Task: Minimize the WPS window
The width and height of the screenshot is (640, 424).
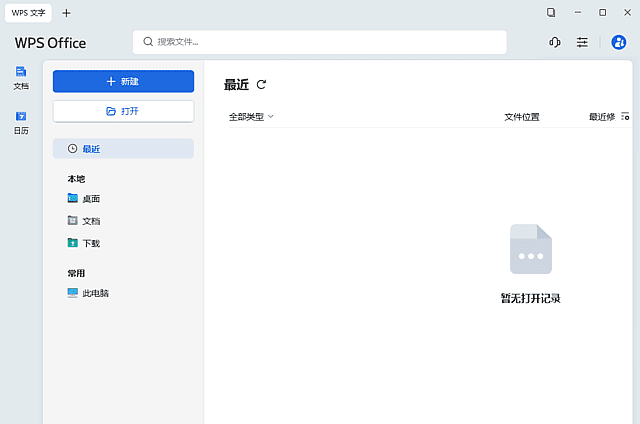Action: (x=578, y=13)
